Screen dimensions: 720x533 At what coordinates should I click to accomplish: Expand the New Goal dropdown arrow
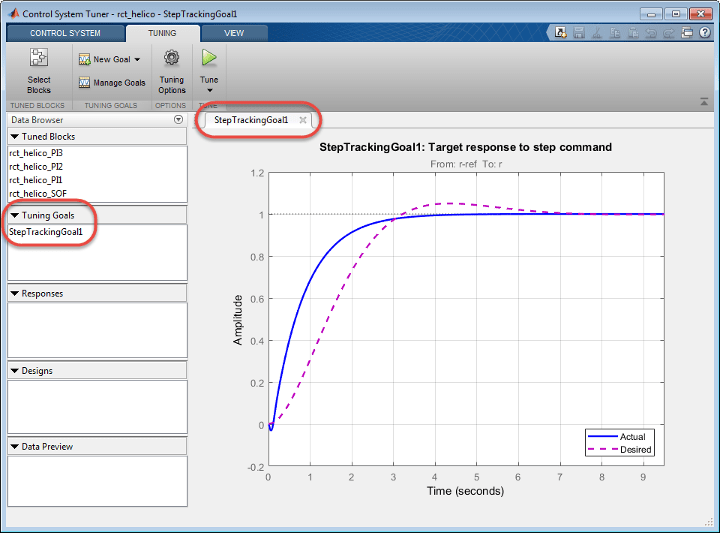coord(137,60)
